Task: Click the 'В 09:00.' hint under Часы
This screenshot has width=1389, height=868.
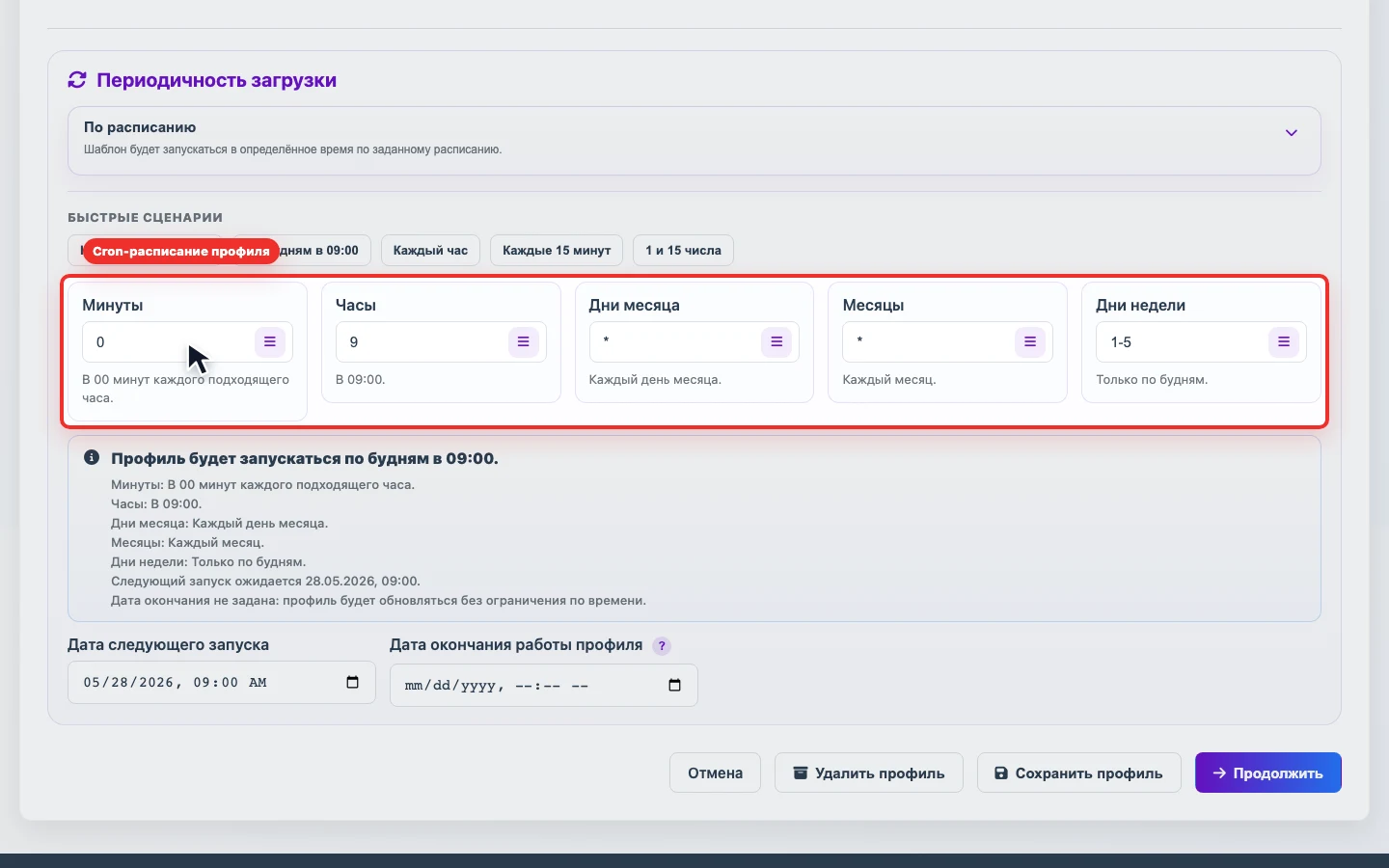Action: (361, 380)
